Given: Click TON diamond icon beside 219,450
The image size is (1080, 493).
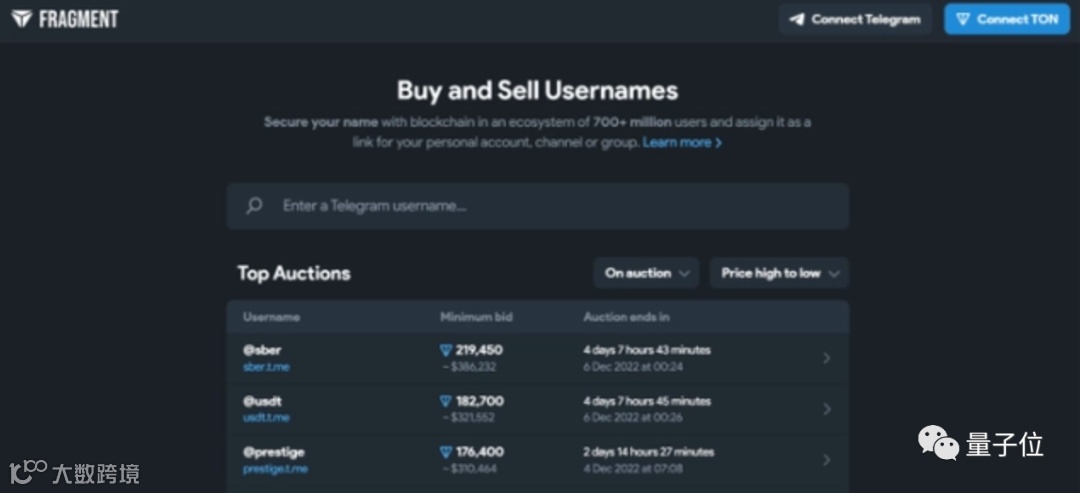Looking at the screenshot, I should coord(446,350).
